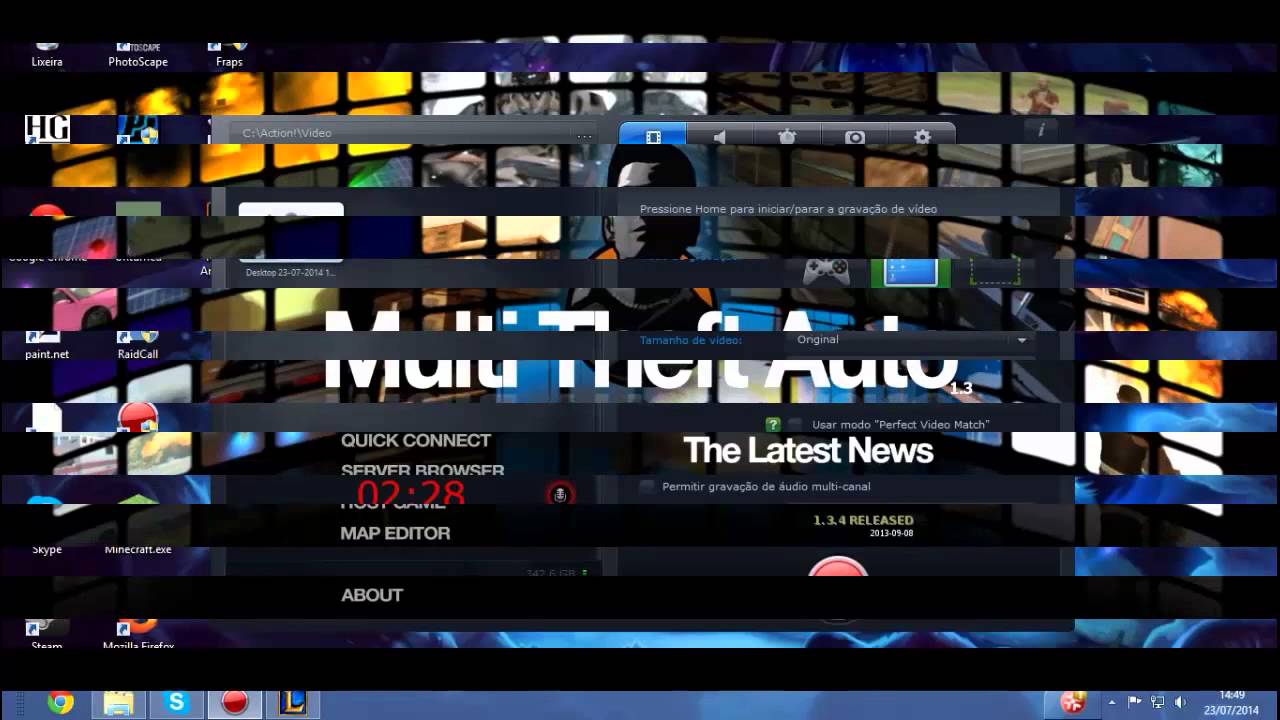Open the PhotoScape desktop icon
This screenshot has width=1280, height=720.
(138, 55)
